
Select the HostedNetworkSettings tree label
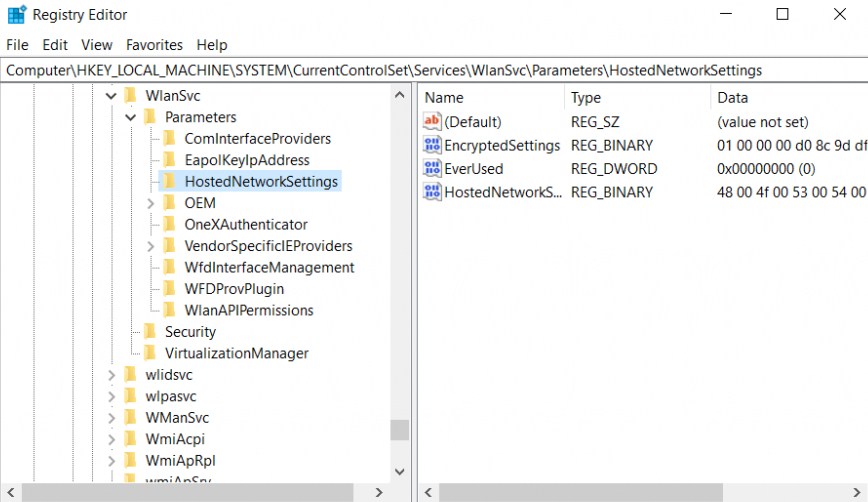[x=261, y=182]
